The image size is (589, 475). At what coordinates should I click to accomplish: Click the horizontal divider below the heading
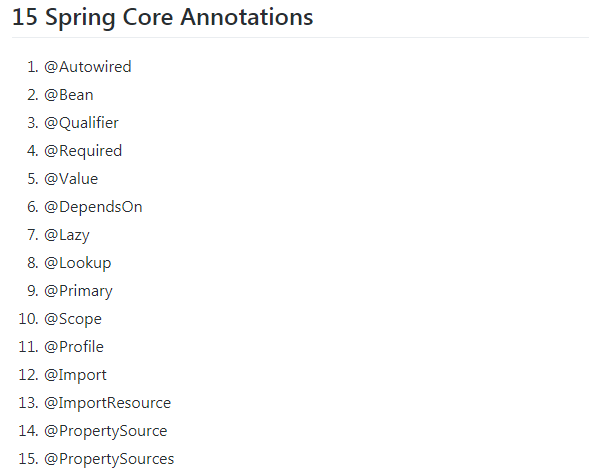pyautogui.click(x=301, y=38)
